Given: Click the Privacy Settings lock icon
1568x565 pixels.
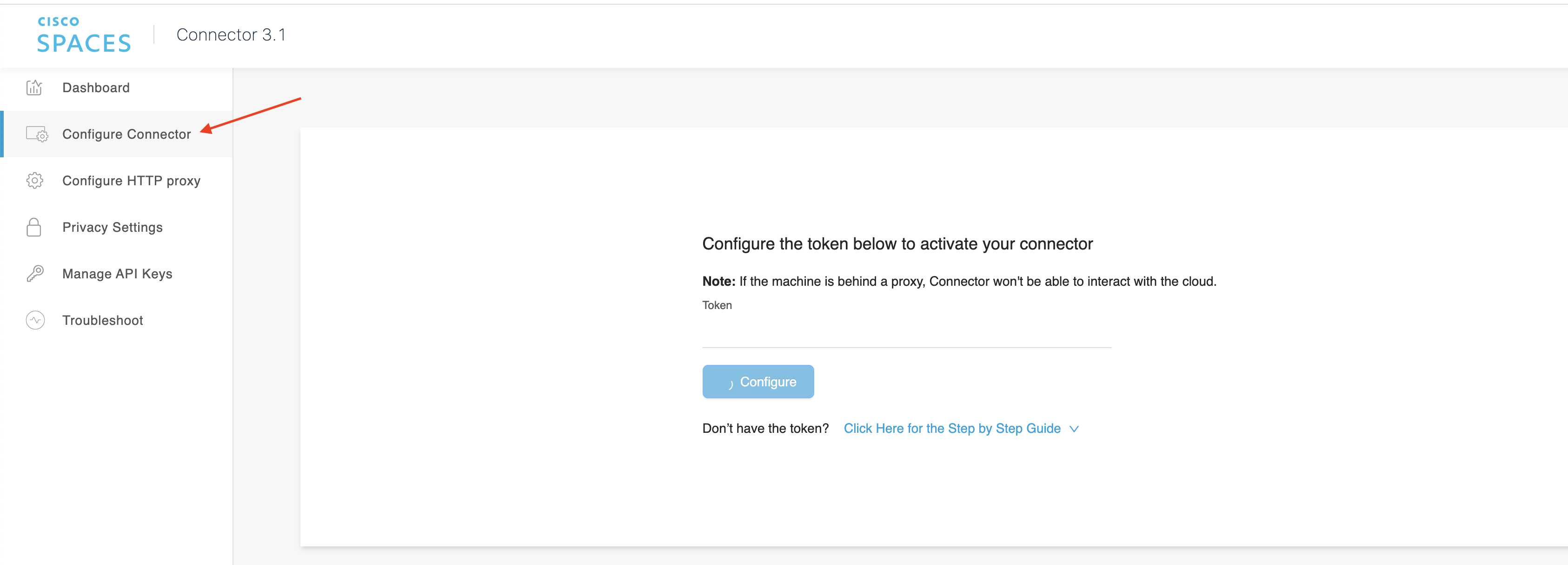Looking at the screenshot, I should 34,227.
